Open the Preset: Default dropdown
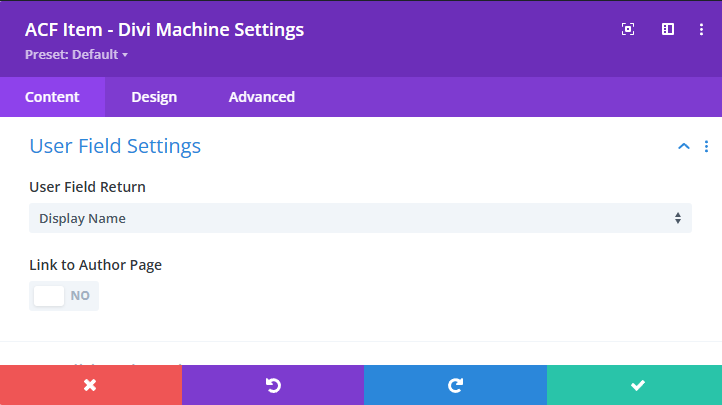Screen dimensions: 722x405 coord(76,54)
